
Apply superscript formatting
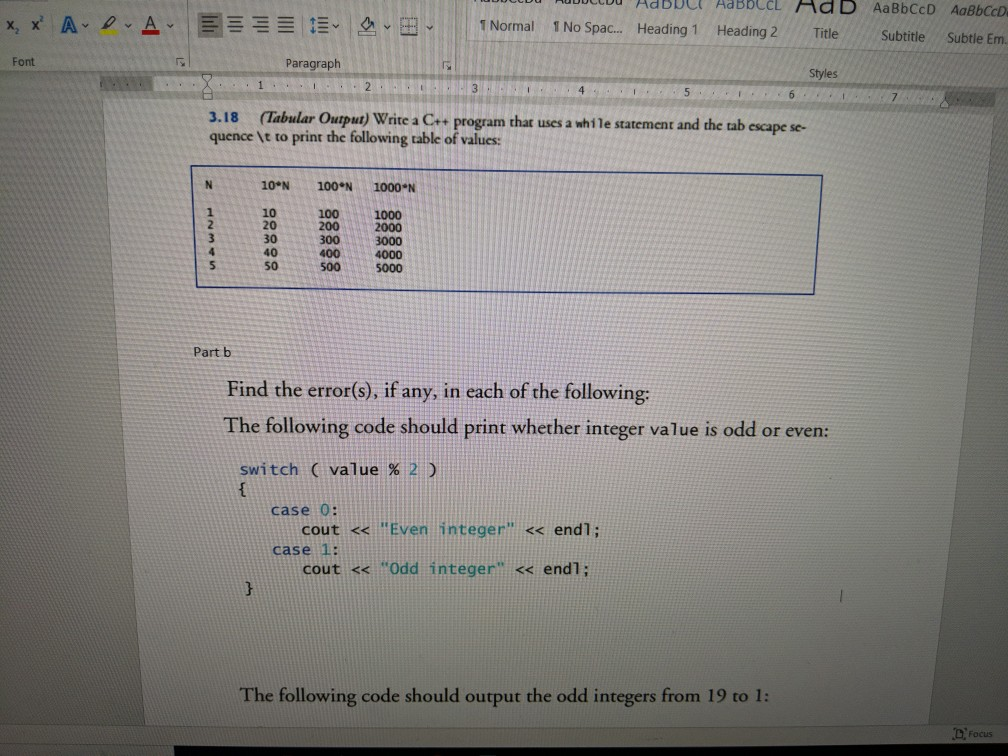[x=34, y=25]
